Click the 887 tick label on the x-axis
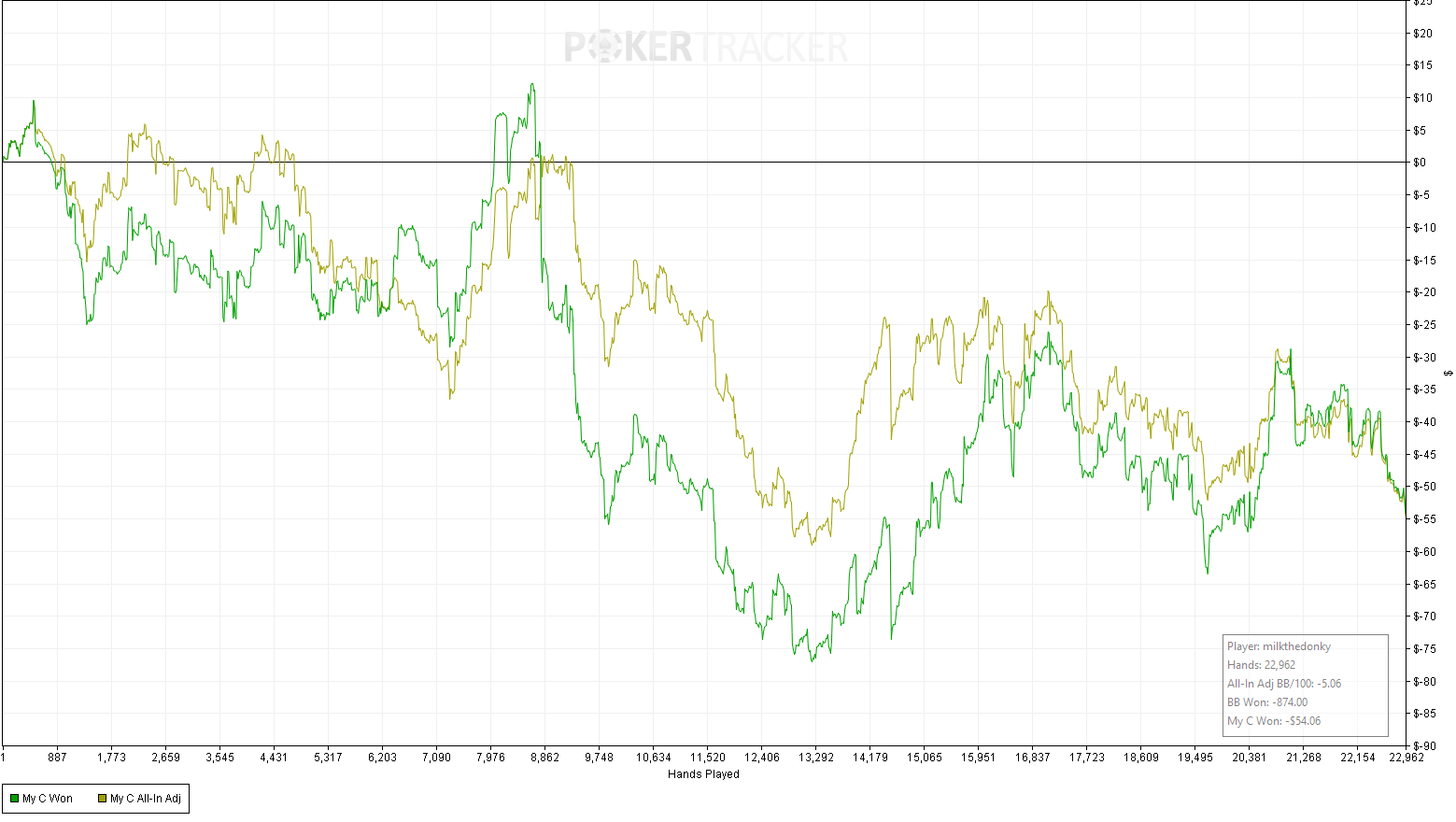The height and width of the screenshot is (822, 1456). (x=57, y=758)
